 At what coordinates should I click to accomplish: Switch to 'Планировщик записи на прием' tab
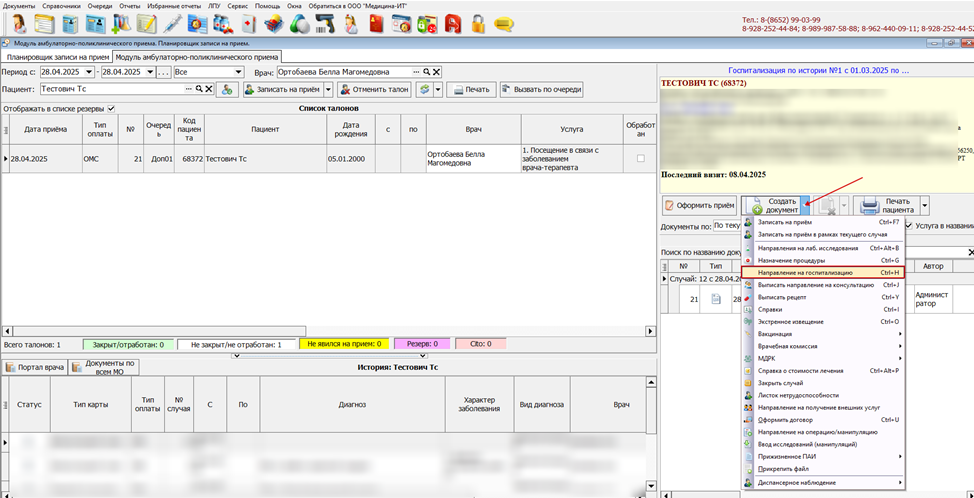pos(58,57)
